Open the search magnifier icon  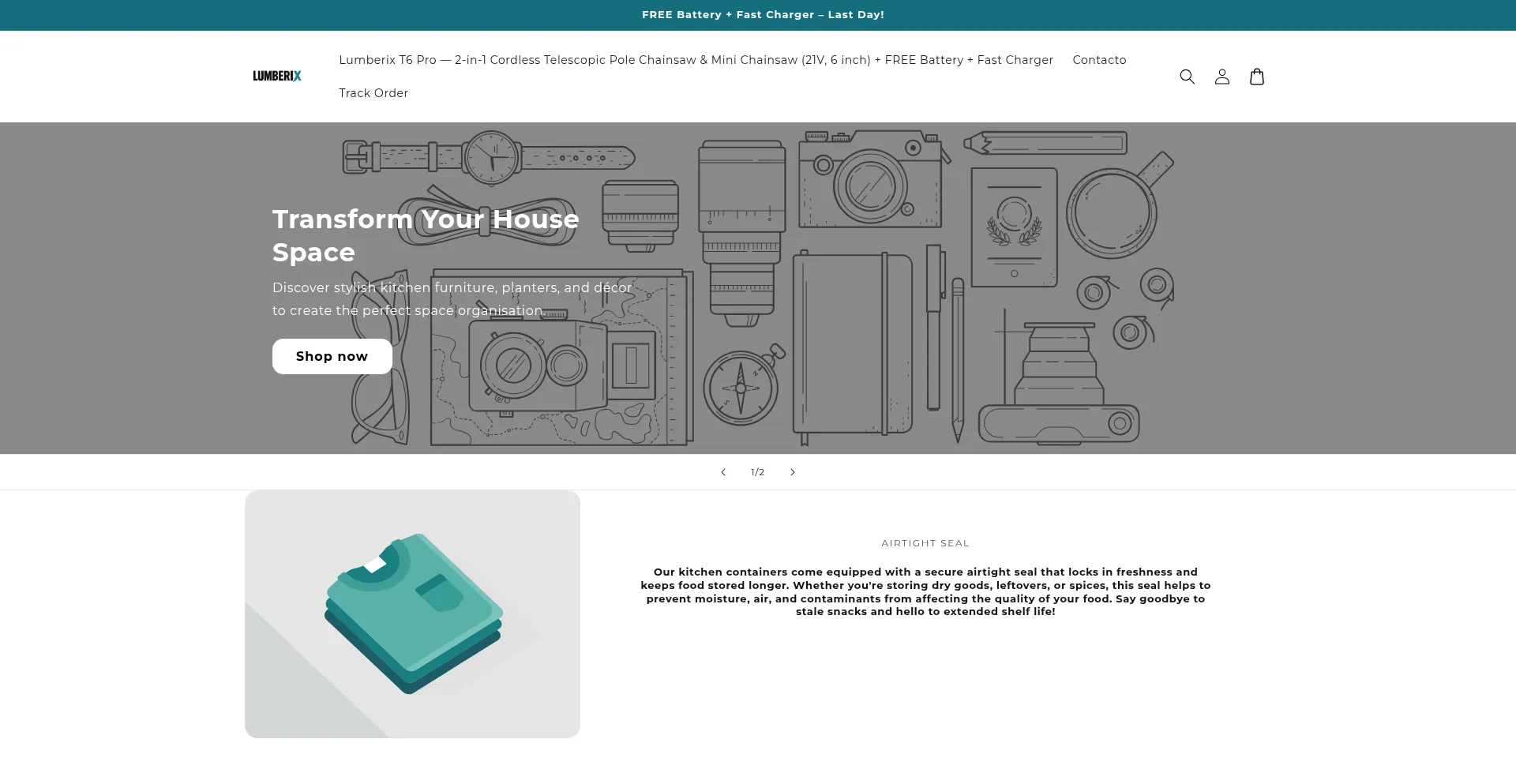[1187, 77]
